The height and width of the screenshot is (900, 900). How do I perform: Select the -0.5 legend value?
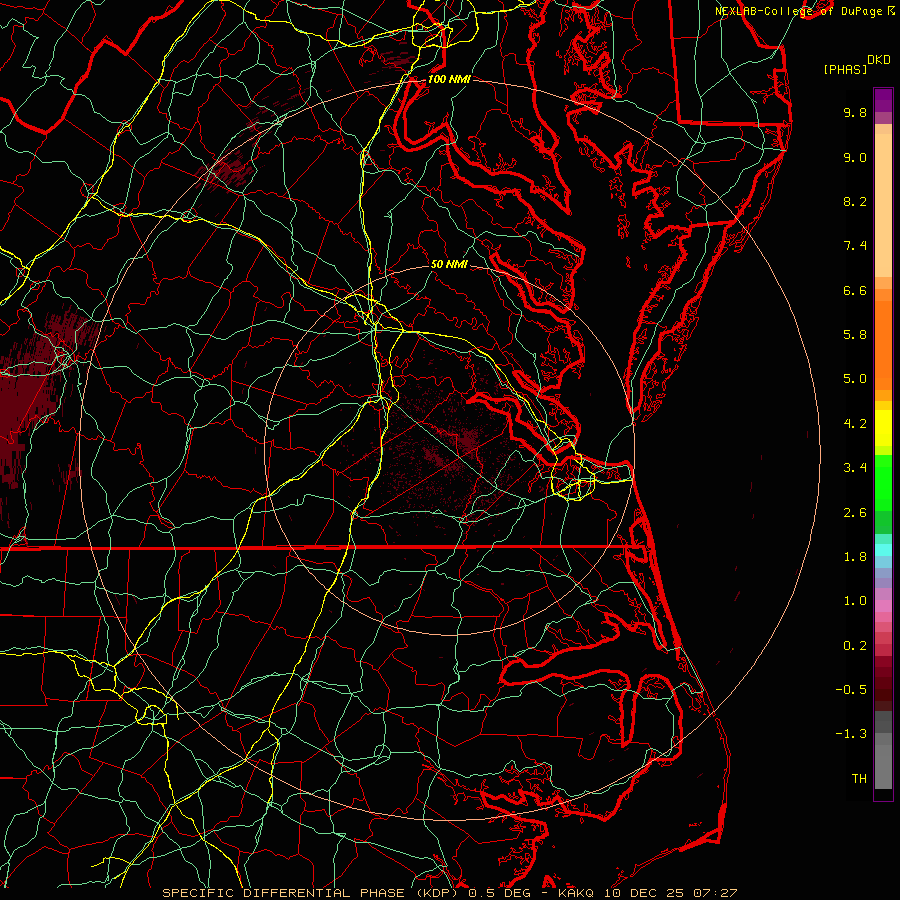tap(851, 690)
